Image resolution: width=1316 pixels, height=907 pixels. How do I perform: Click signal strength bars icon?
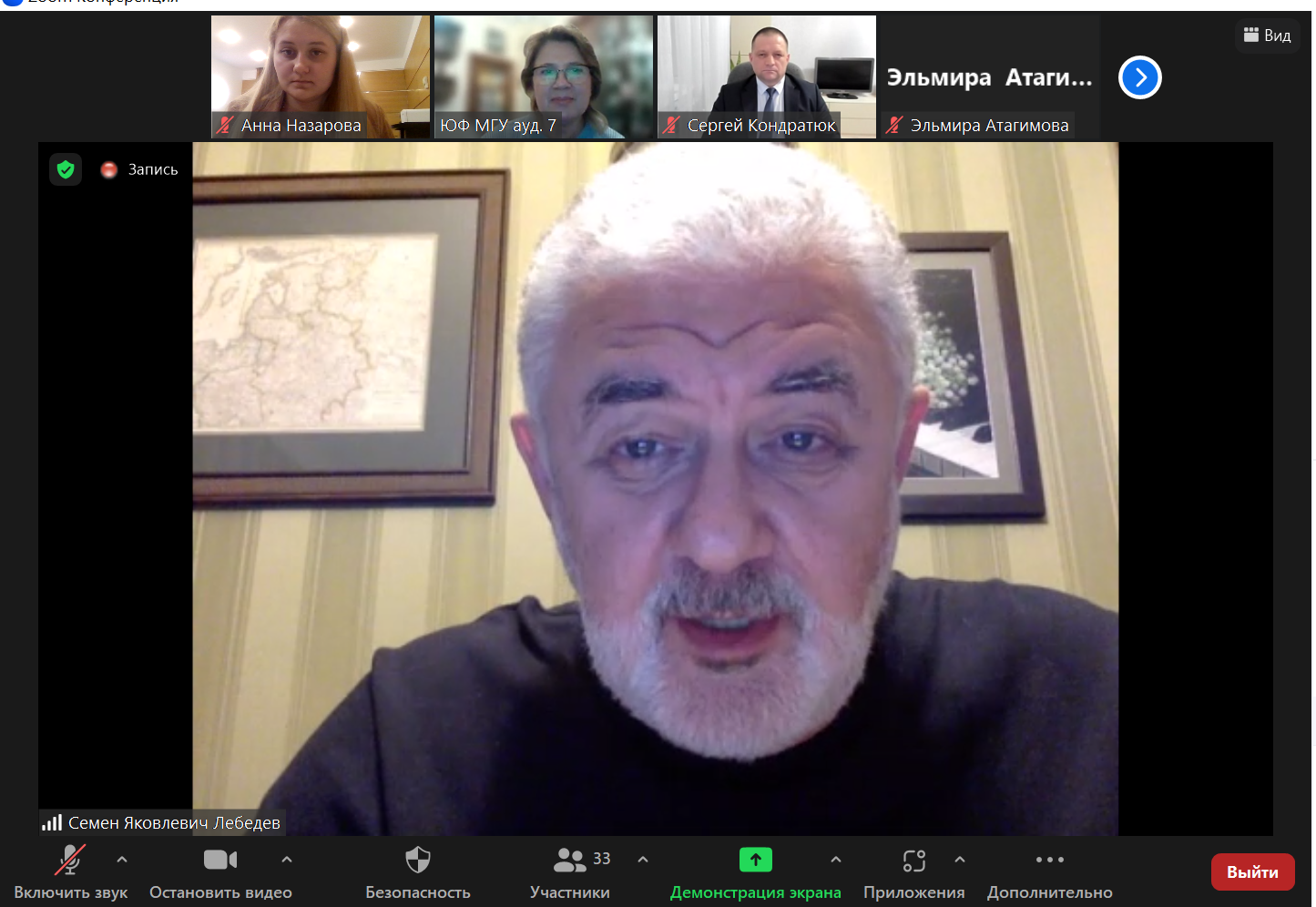[x=52, y=822]
